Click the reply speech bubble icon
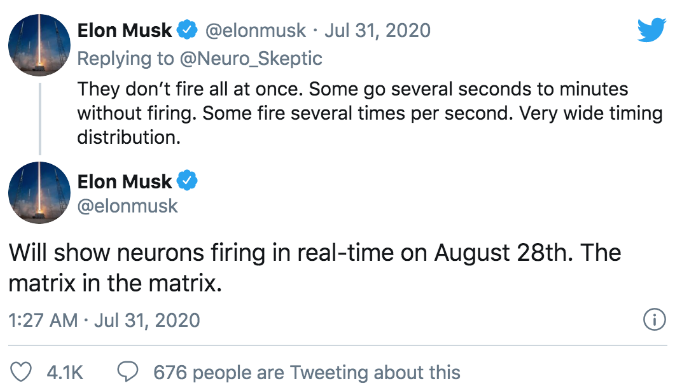The height and width of the screenshot is (389, 680). click(128, 372)
